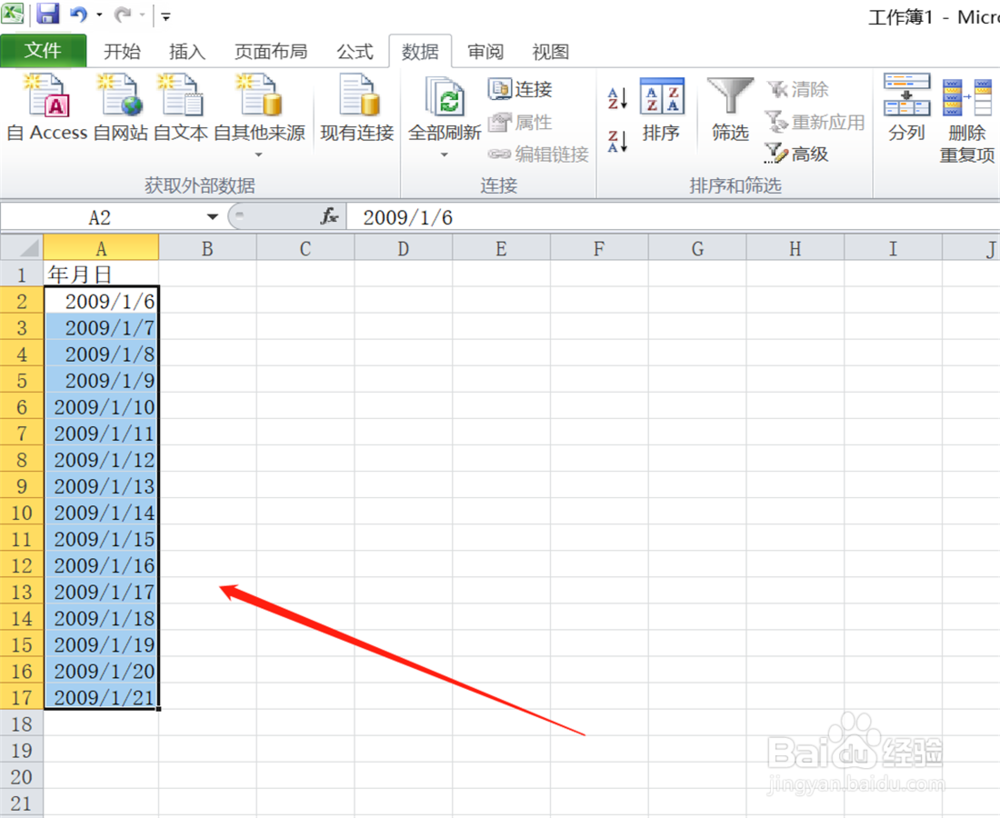Screen dimensions: 1000x818
Task: Select column G header
Action: tap(697, 248)
